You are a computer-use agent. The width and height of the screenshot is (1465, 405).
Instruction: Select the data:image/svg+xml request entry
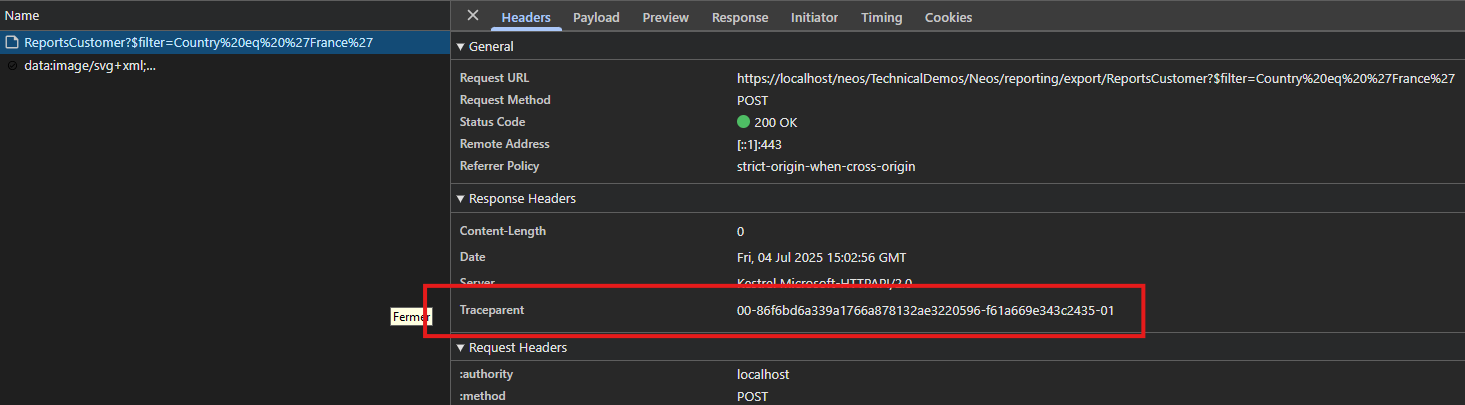[224, 66]
